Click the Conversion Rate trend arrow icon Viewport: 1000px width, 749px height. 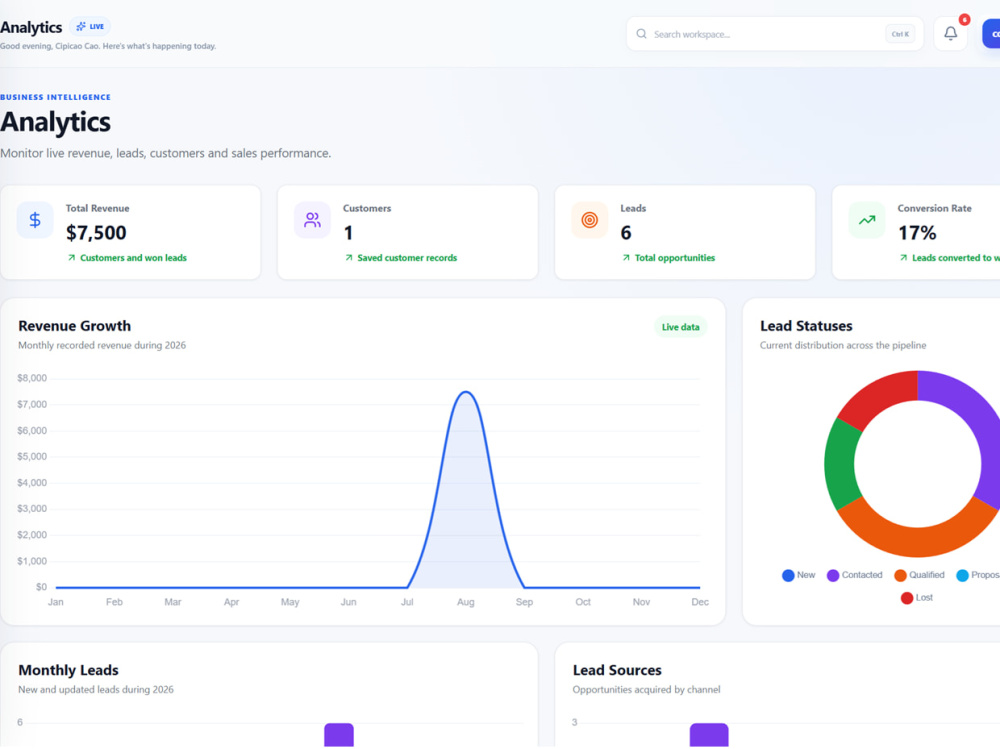tap(867, 220)
